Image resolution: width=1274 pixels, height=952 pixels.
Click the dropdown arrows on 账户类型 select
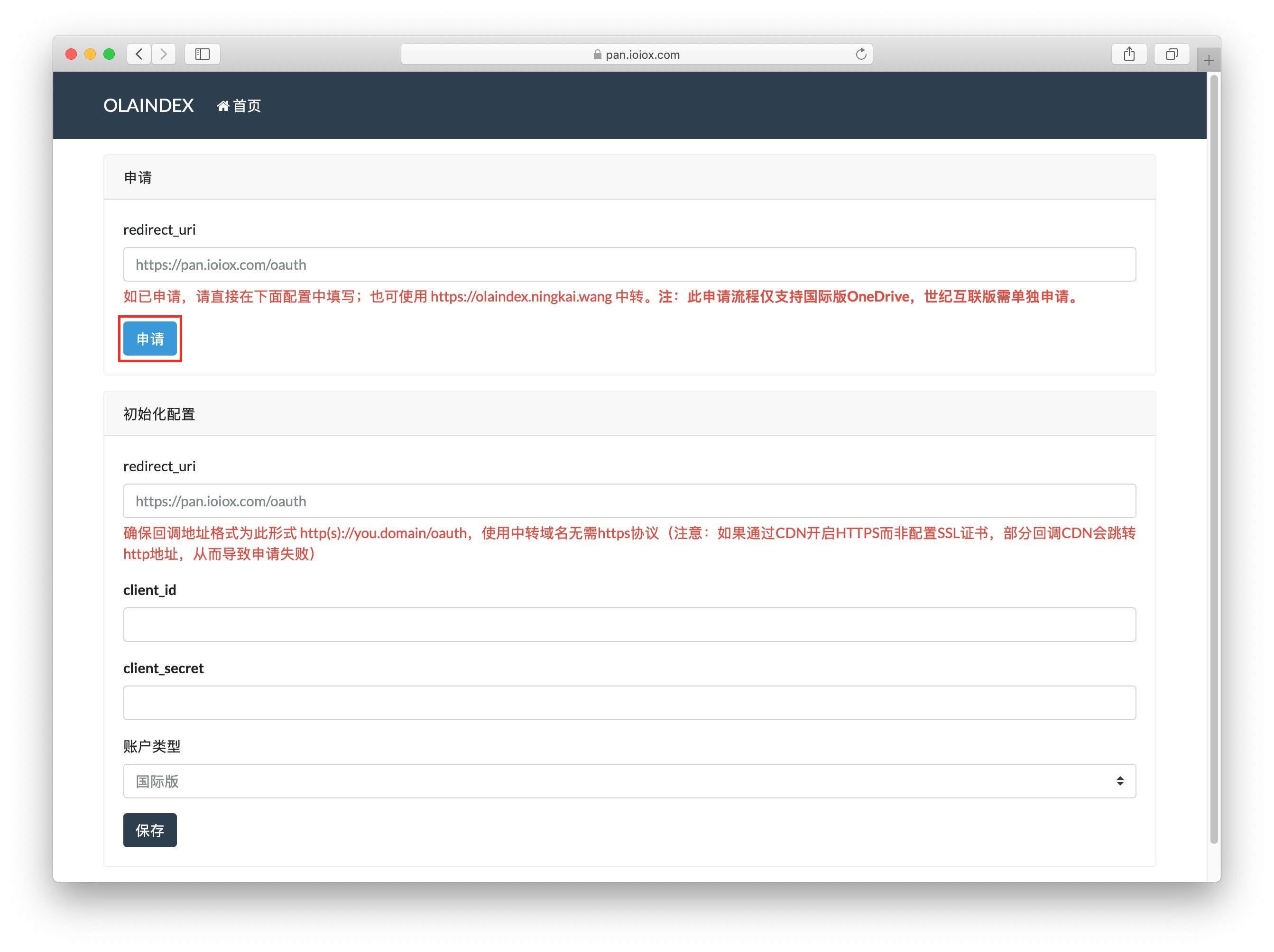[x=1120, y=780]
